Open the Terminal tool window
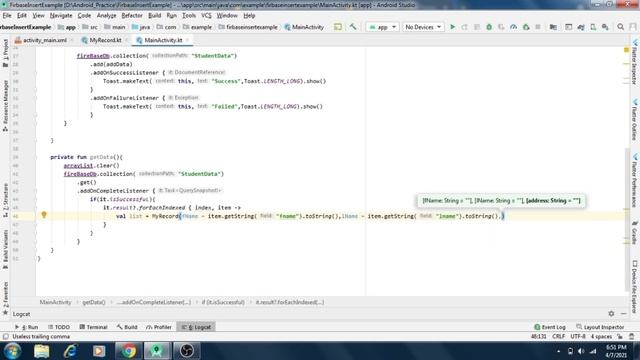 pos(93,327)
